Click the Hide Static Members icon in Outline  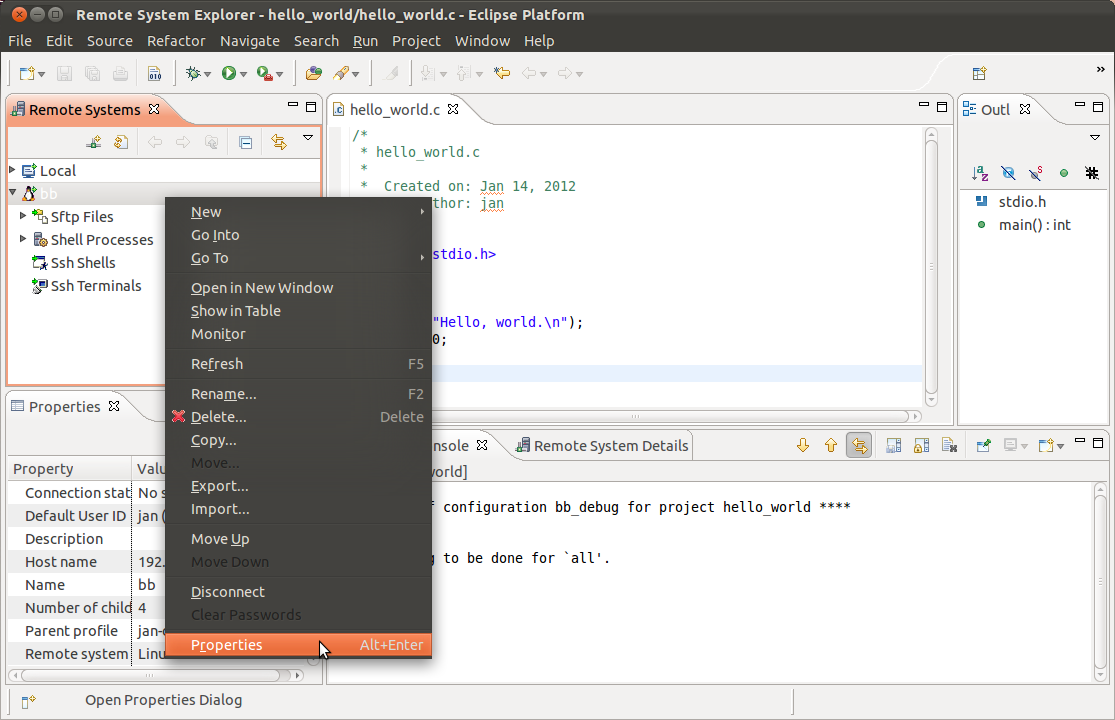(x=1035, y=173)
